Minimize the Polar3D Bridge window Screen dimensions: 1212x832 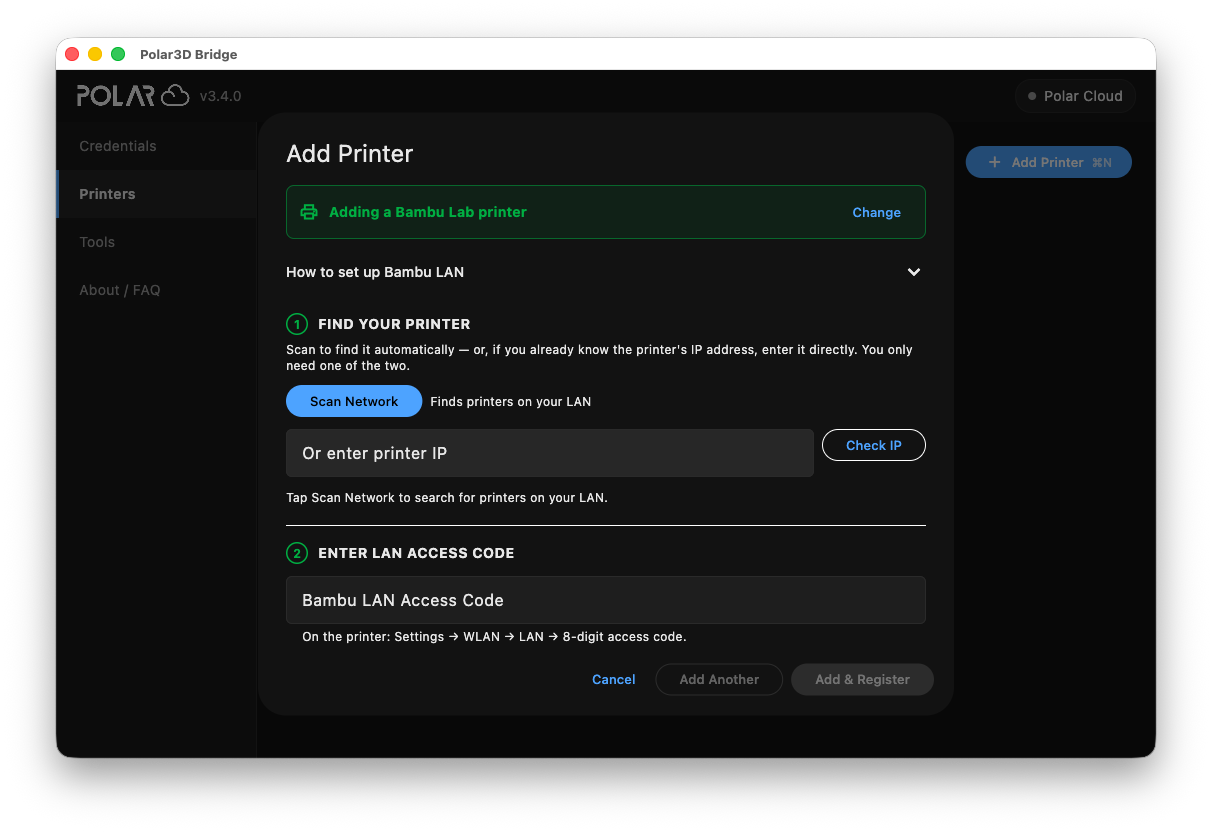[95, 54]
